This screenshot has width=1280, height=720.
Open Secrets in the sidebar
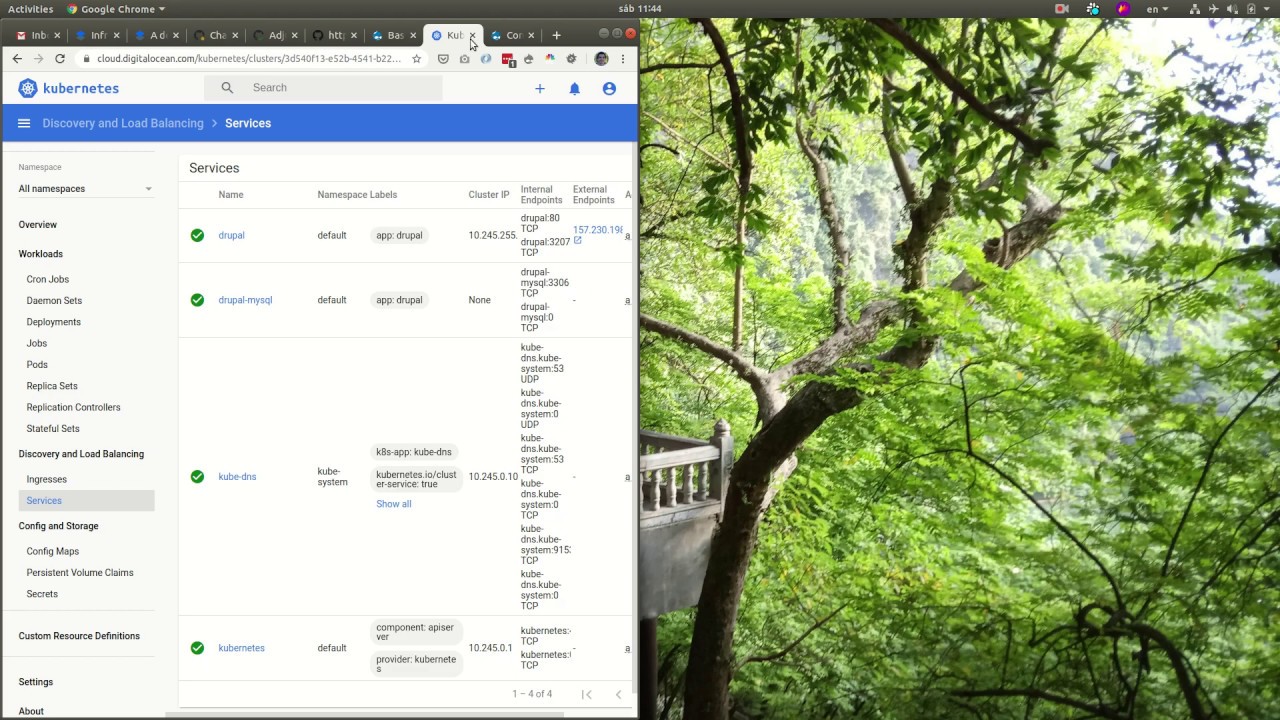click(x=42, y=594)
